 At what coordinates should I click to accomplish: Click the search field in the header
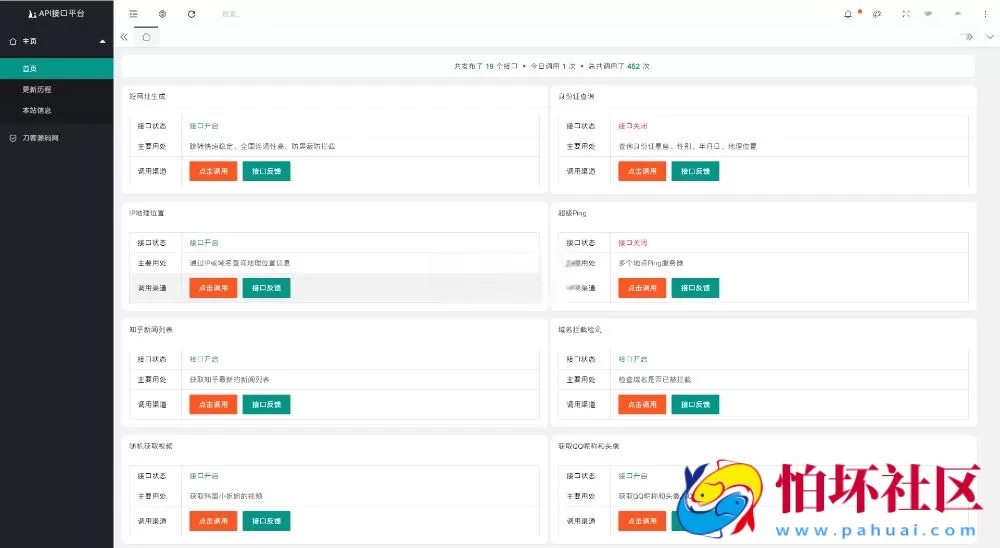coord(231,14)
